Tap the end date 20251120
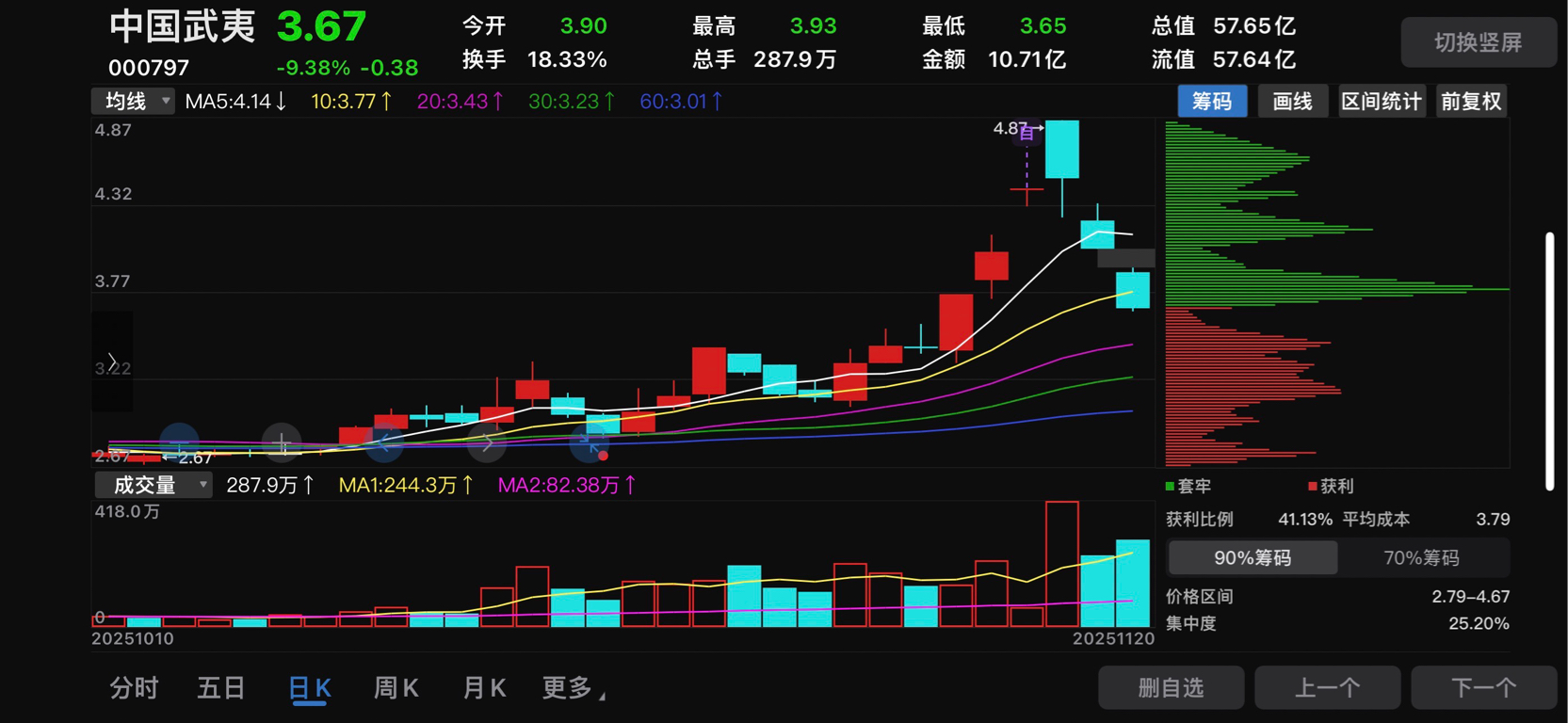The image size is (1568, 723). point(1113,638)
